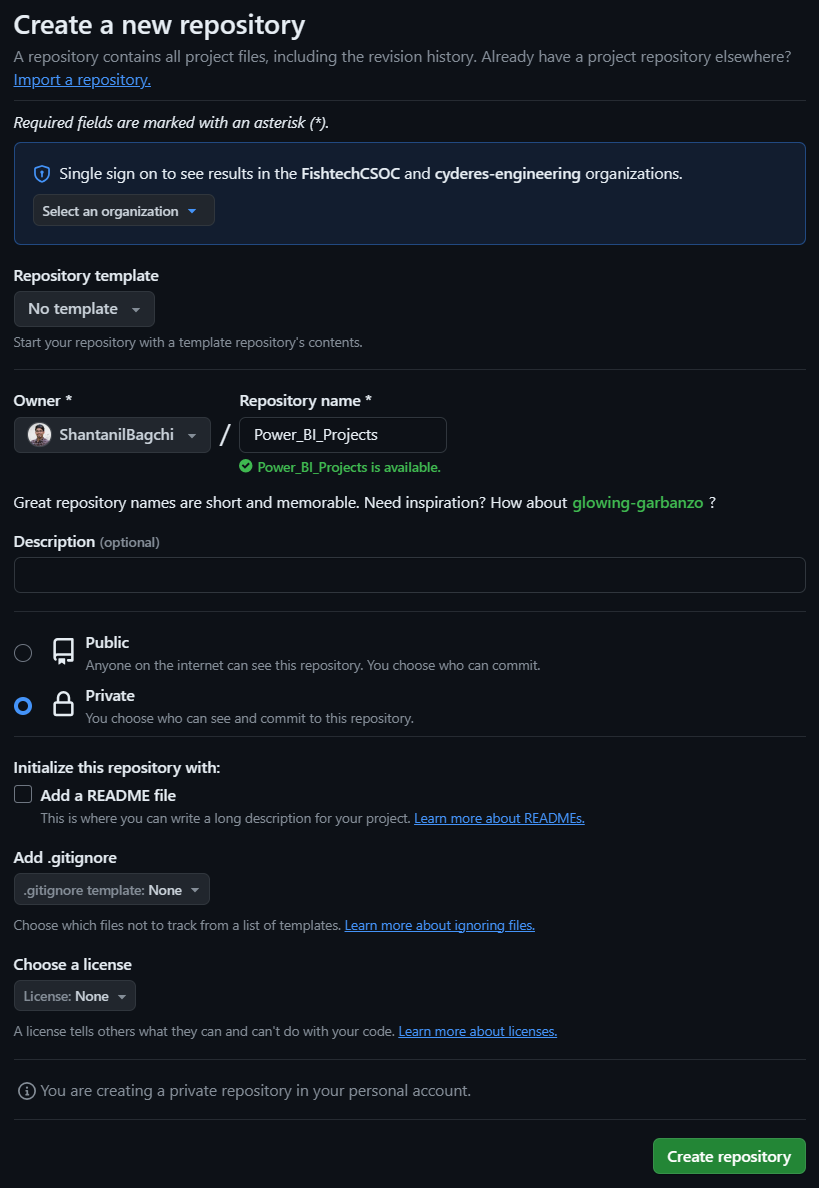Image resolution: width=819 pixels, height=1188 pixels.
Task: Click the Private repository lock icon
Action: pos(63,705)
